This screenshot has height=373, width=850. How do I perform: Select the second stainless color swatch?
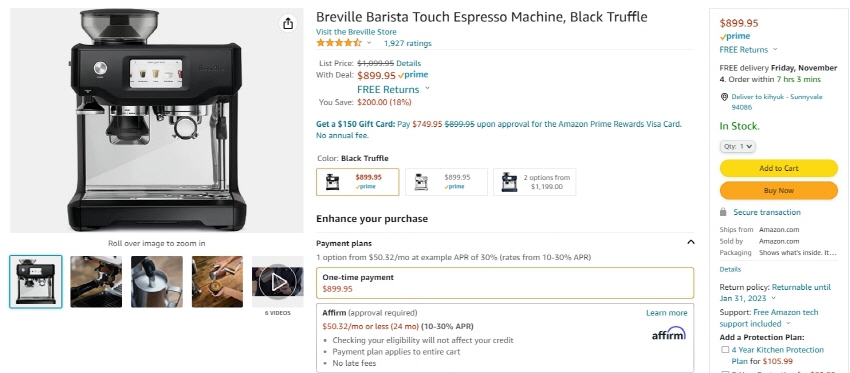pyautogui.click(x=446, y=182)
